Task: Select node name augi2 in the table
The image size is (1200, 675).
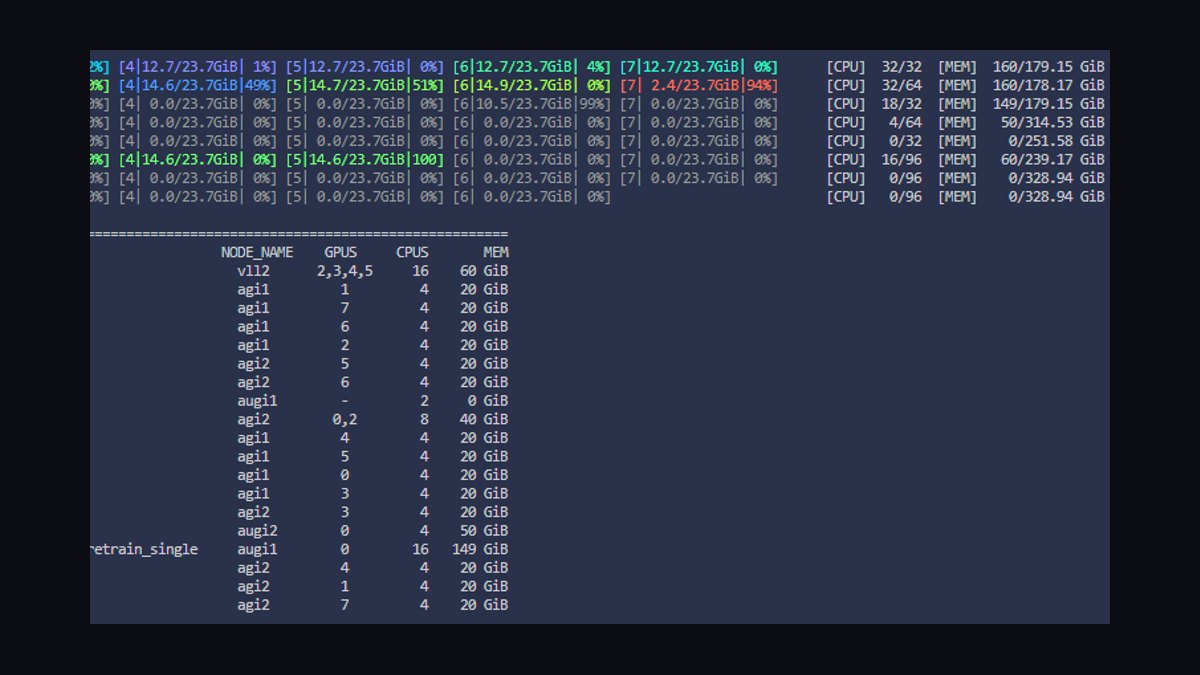Action: (x=257, y=530)
